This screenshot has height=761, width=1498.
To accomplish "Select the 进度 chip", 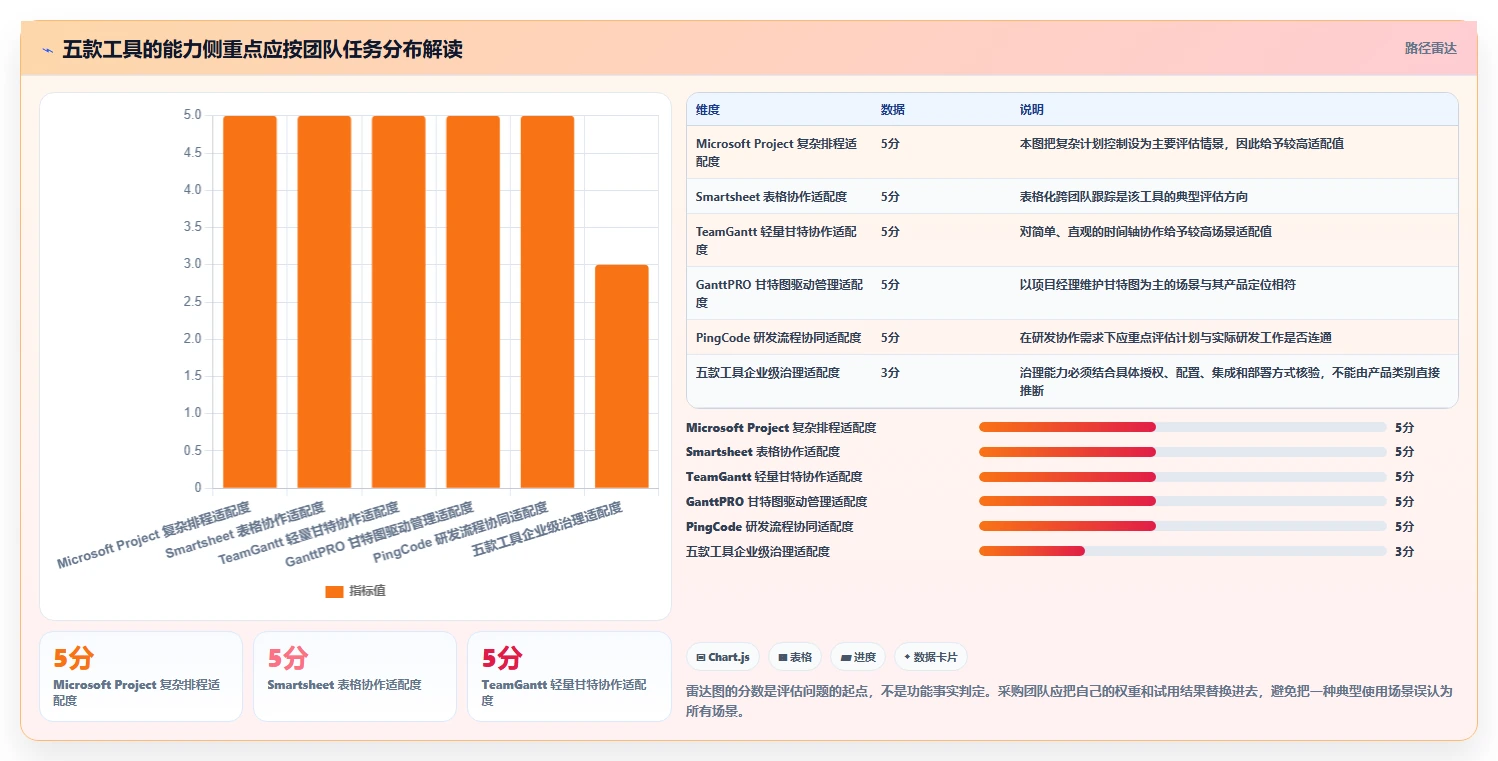I will pos(858,657).
